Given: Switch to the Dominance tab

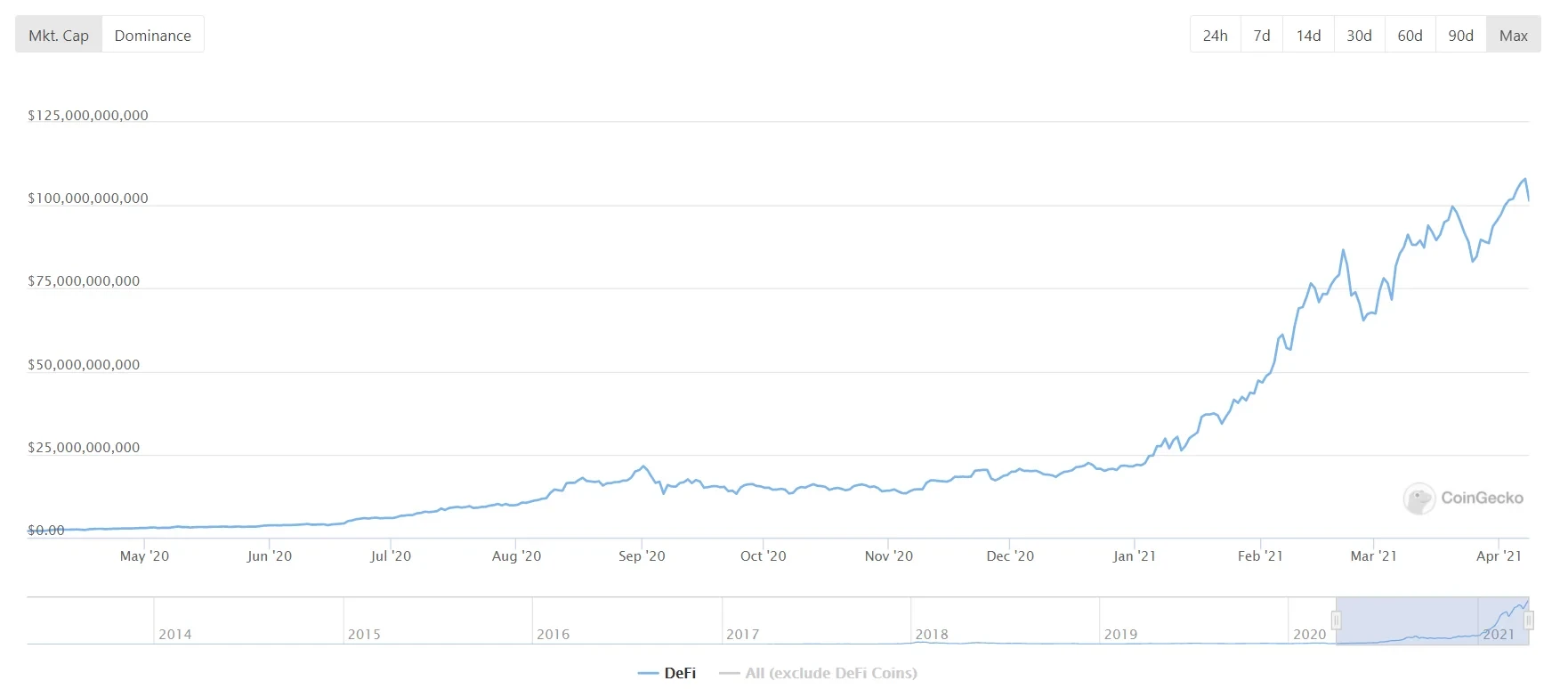Looking at the screenshot, I should tap(153, 36).
